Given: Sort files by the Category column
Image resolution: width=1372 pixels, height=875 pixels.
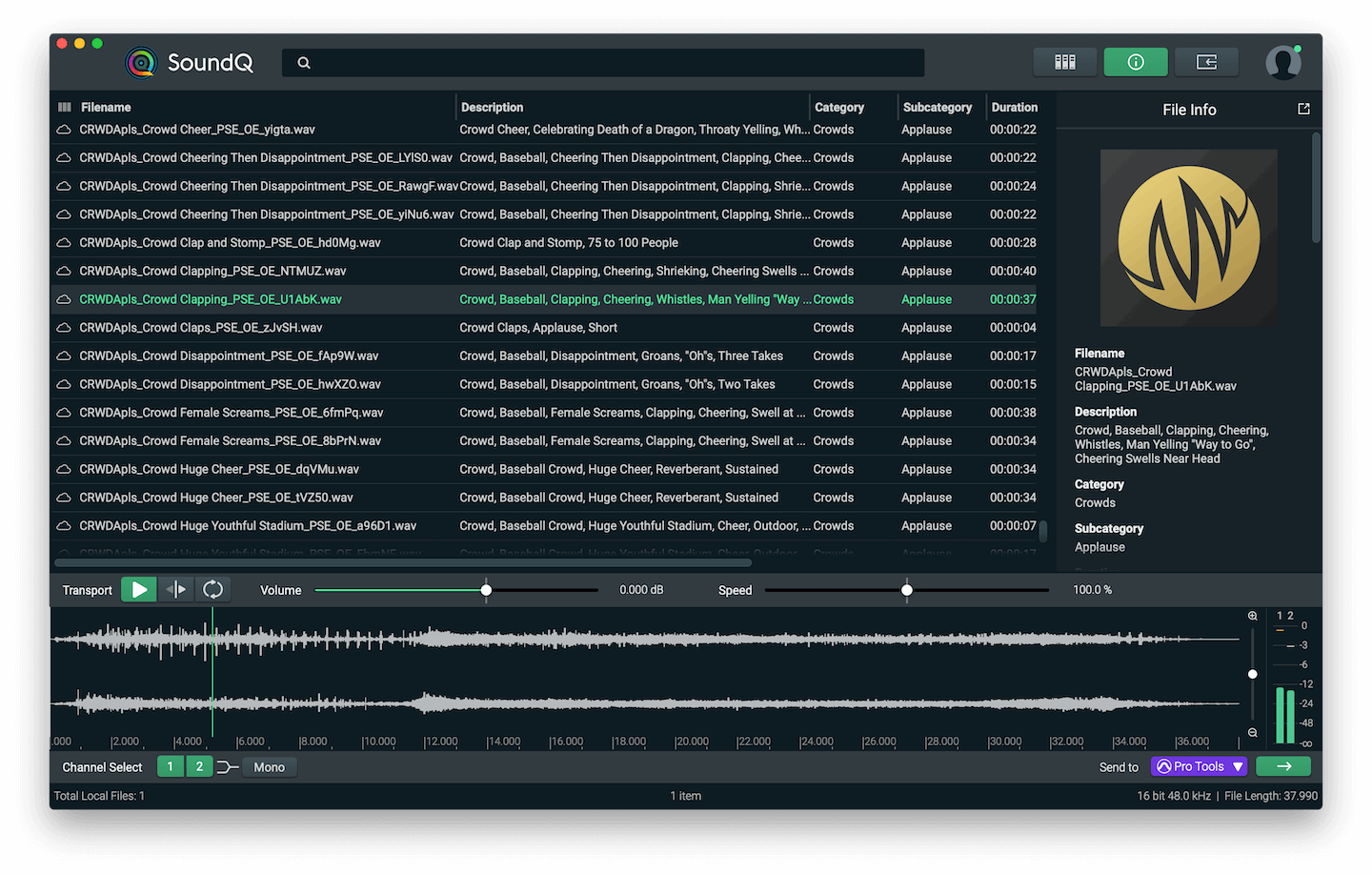Looking at the screenshot, I should tap(837, 107).
